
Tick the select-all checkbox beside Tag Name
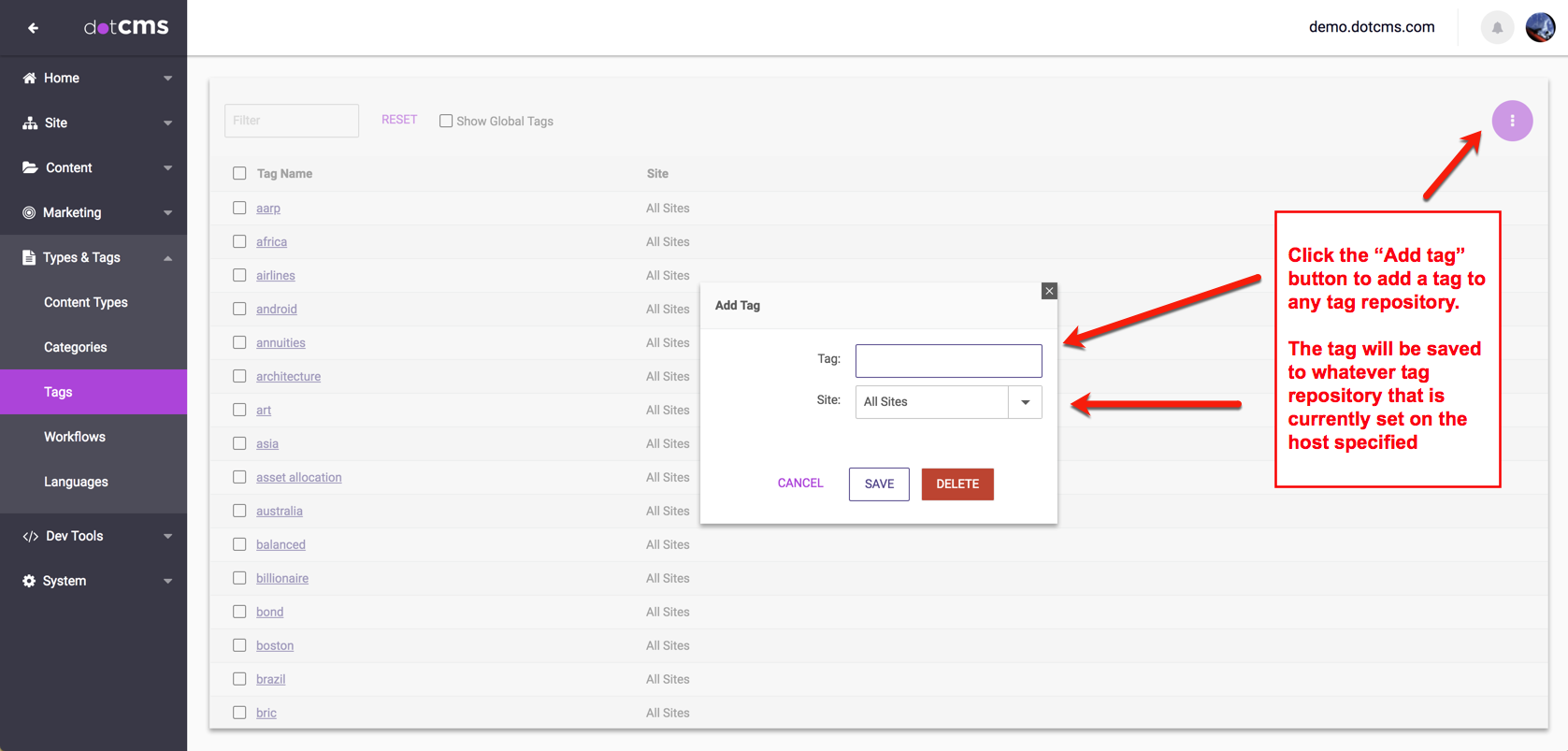(239, 173)
